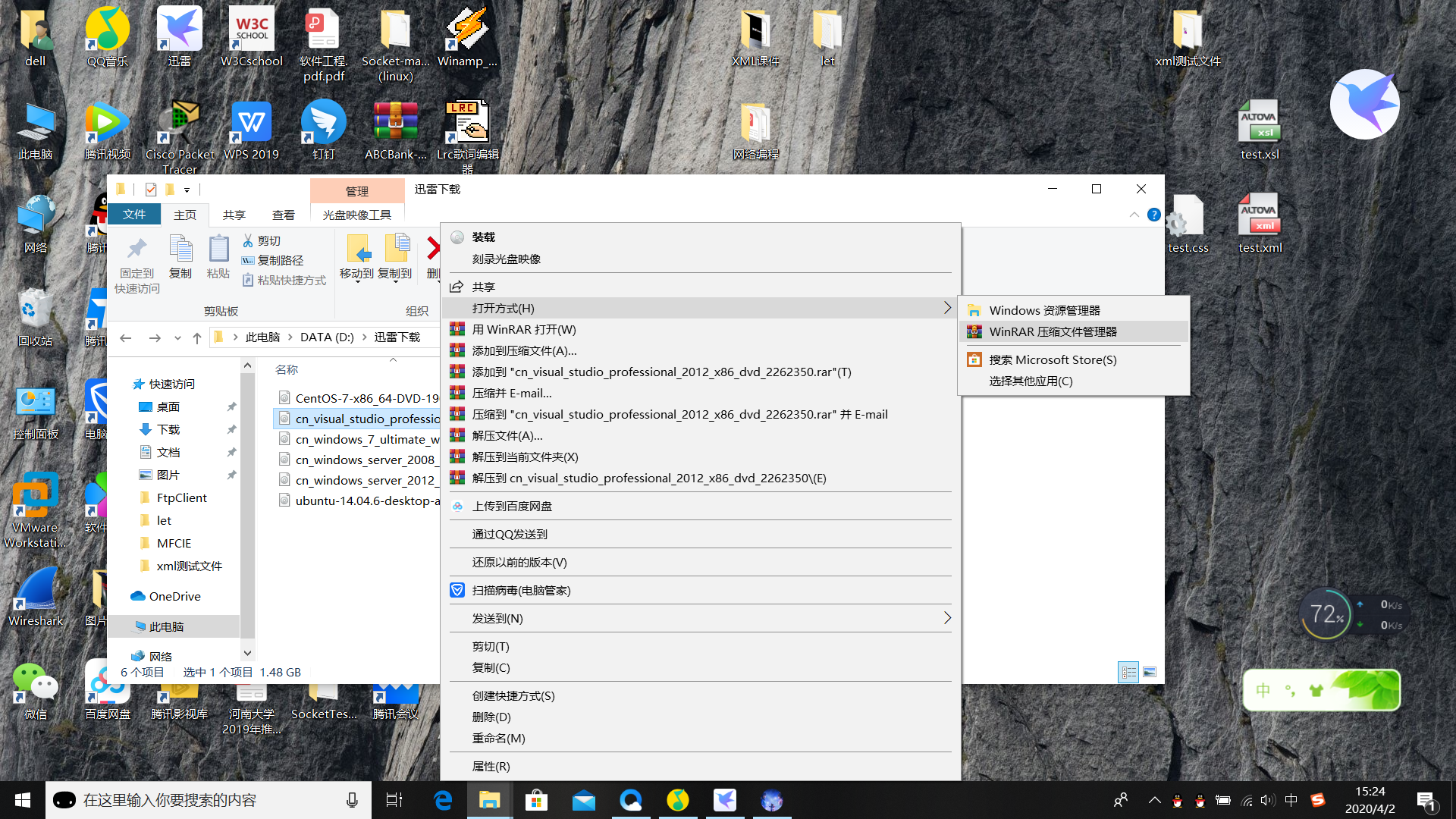Switch to large icons view

pyautogui.click(x=1150, y=672)
